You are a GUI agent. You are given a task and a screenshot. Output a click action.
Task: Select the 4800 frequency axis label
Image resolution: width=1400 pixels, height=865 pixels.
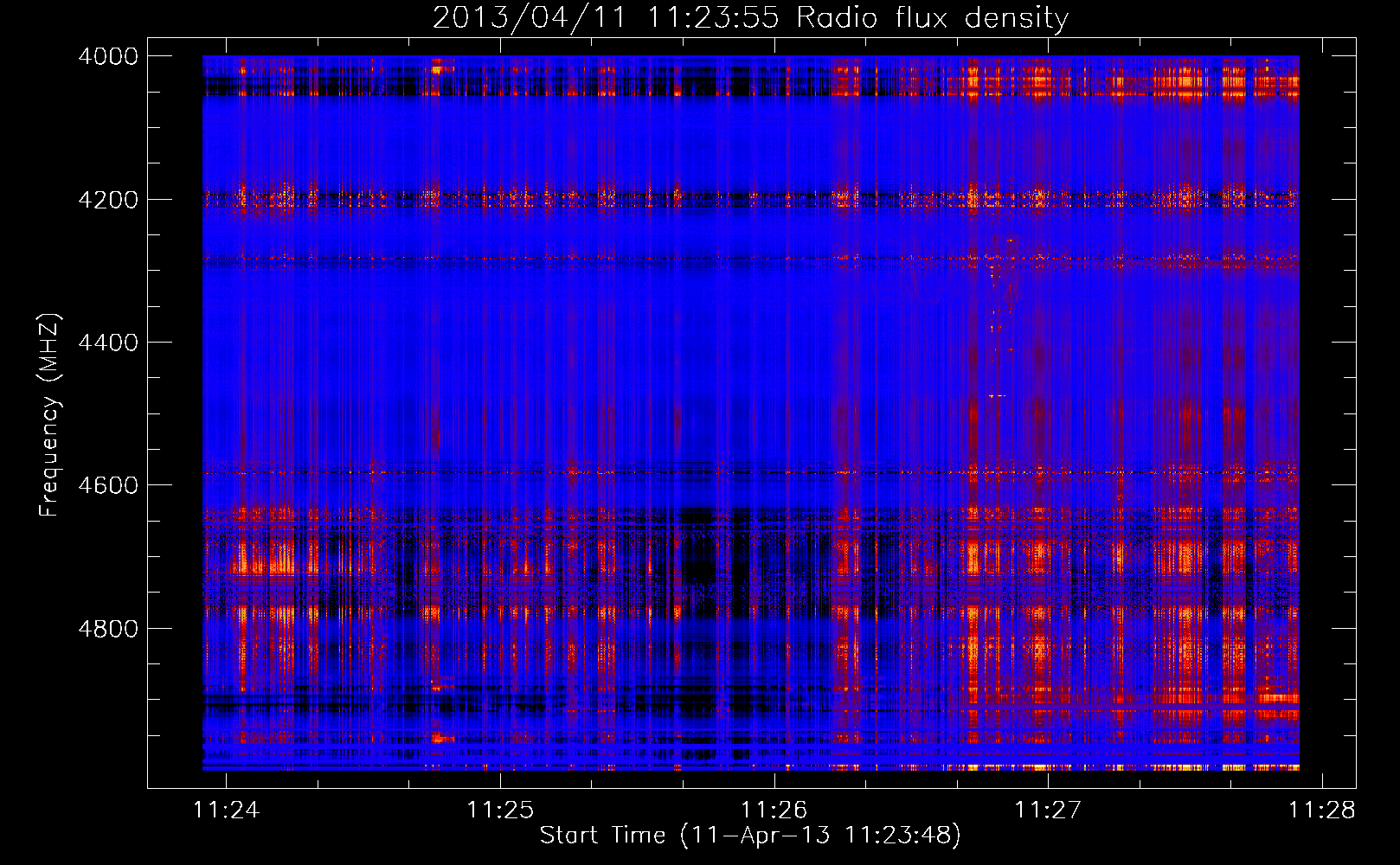(107, 628)
